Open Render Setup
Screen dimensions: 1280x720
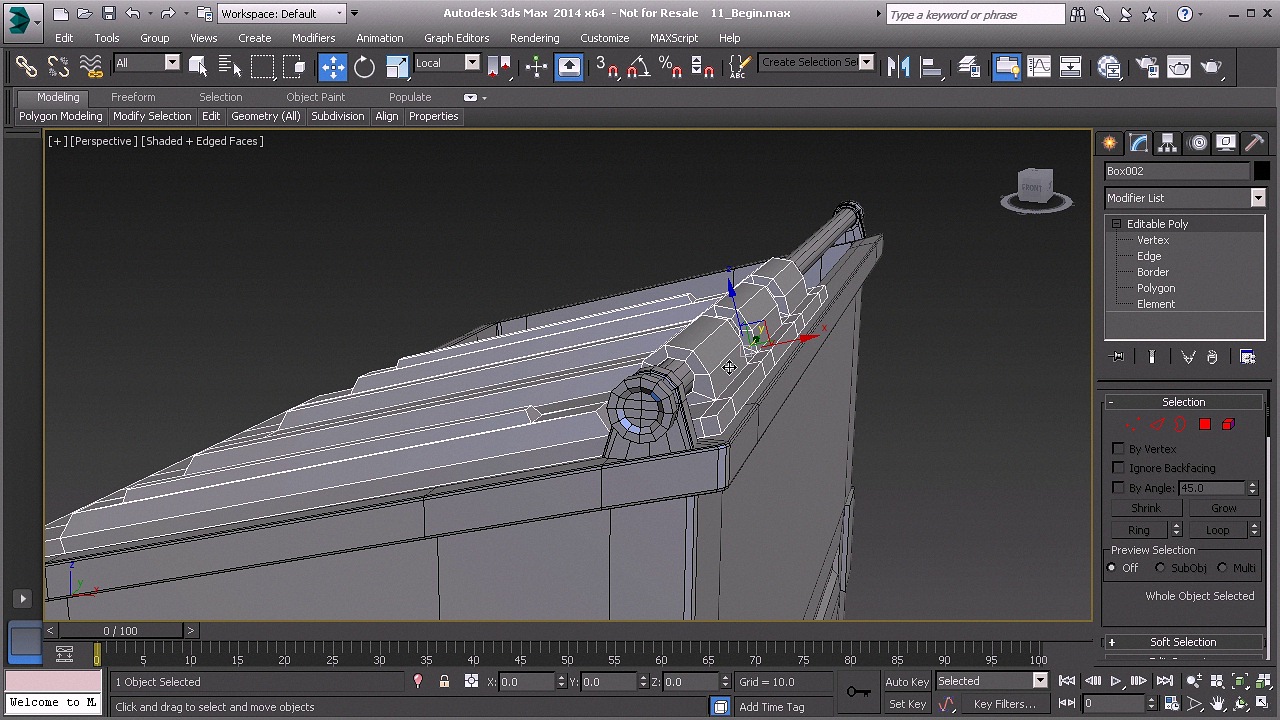point(1147,66)
